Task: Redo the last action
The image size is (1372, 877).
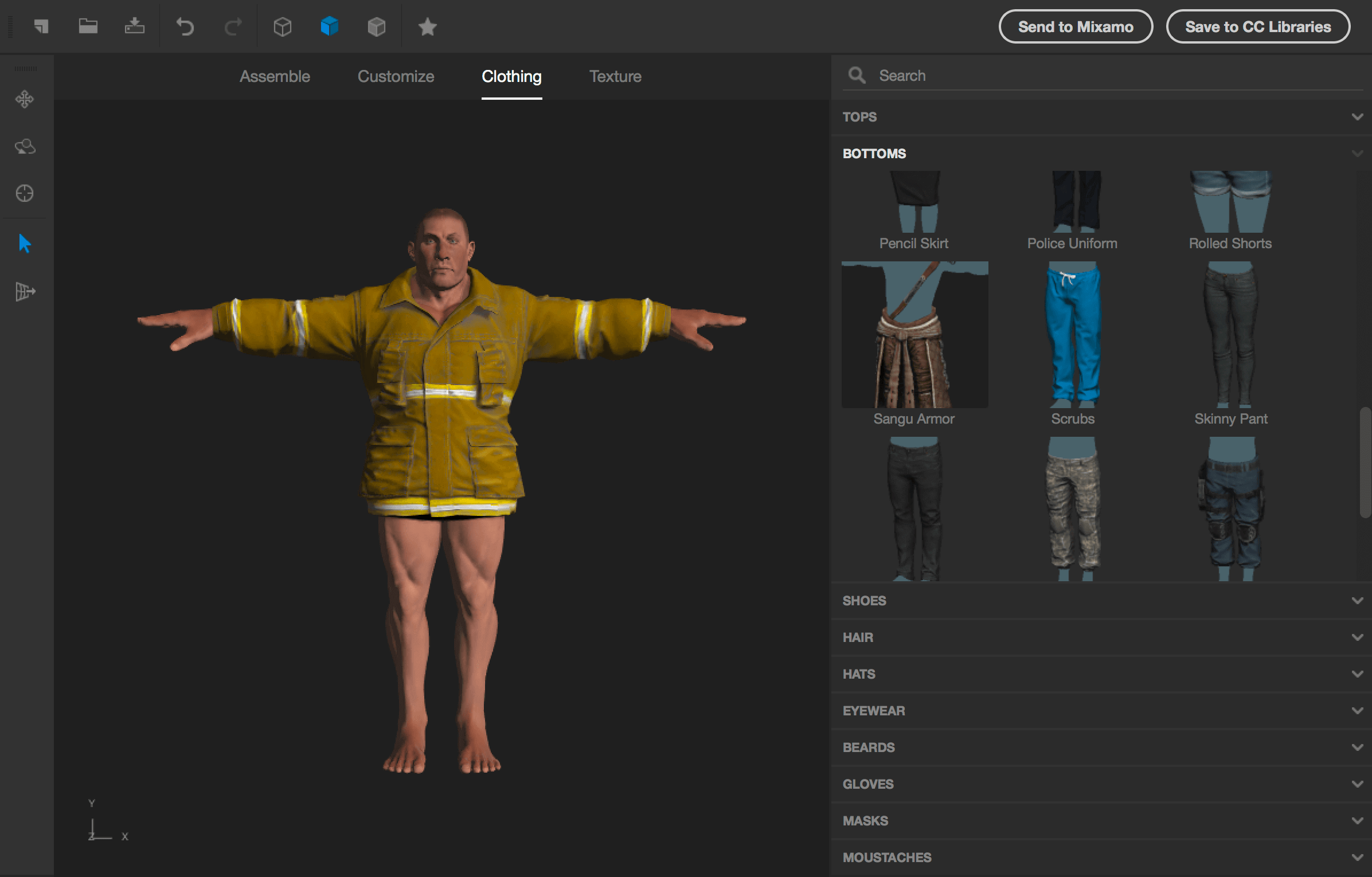Action: (233, 26)
